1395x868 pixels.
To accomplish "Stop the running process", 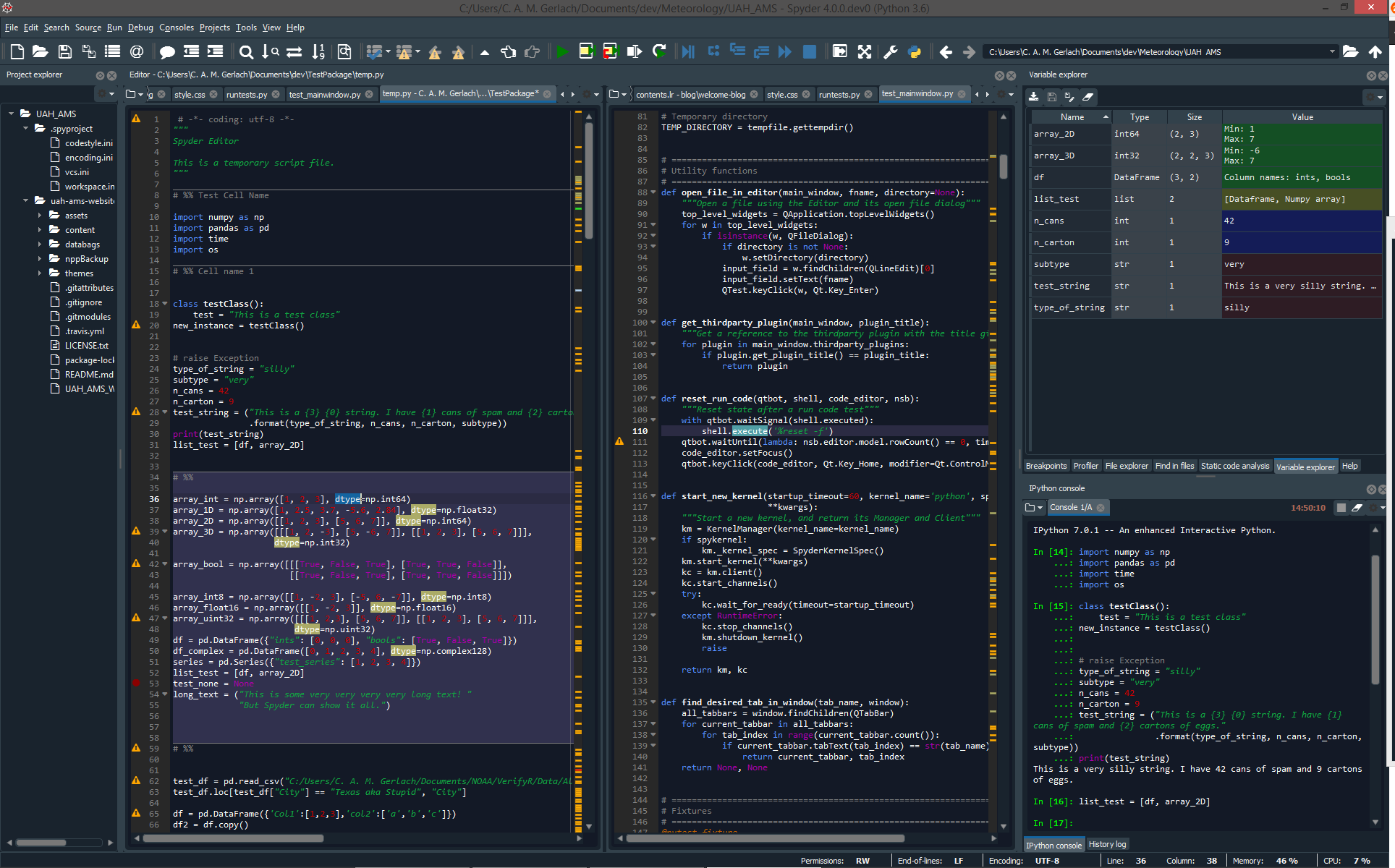I will [809, 51].
